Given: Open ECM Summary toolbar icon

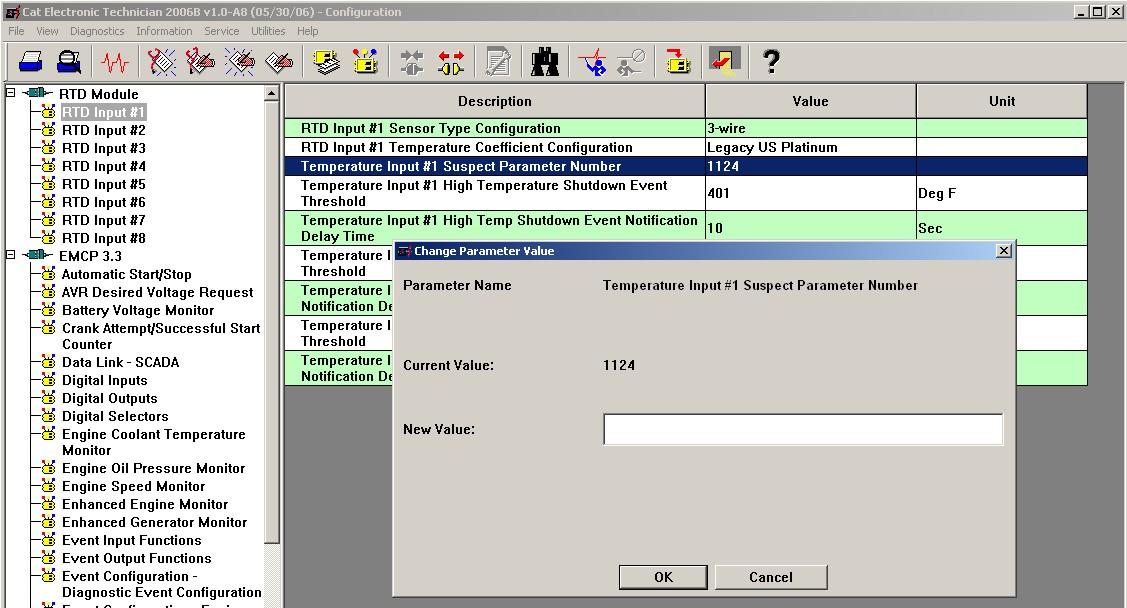Looking at the screenshot, I should [x=326, y=62].
